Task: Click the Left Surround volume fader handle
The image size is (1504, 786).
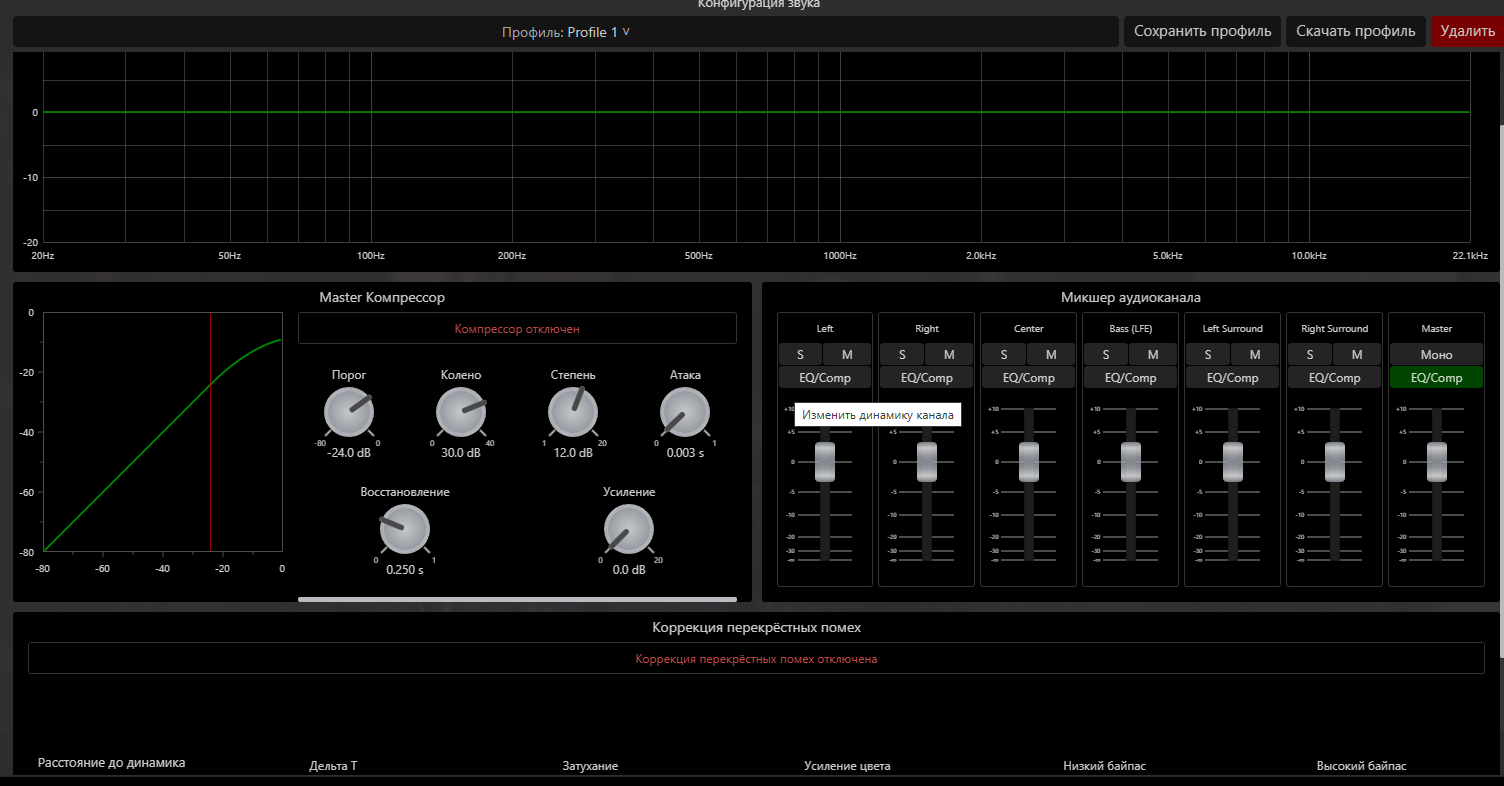Action: point(1232,462)
